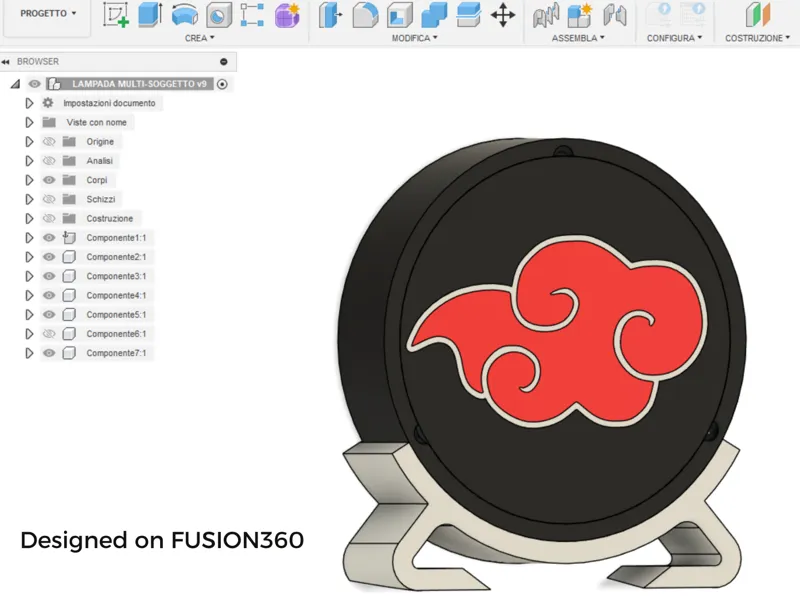Show the Costruzione folder
The width and height of the screenshot is (800, 600).
[48, 218]
